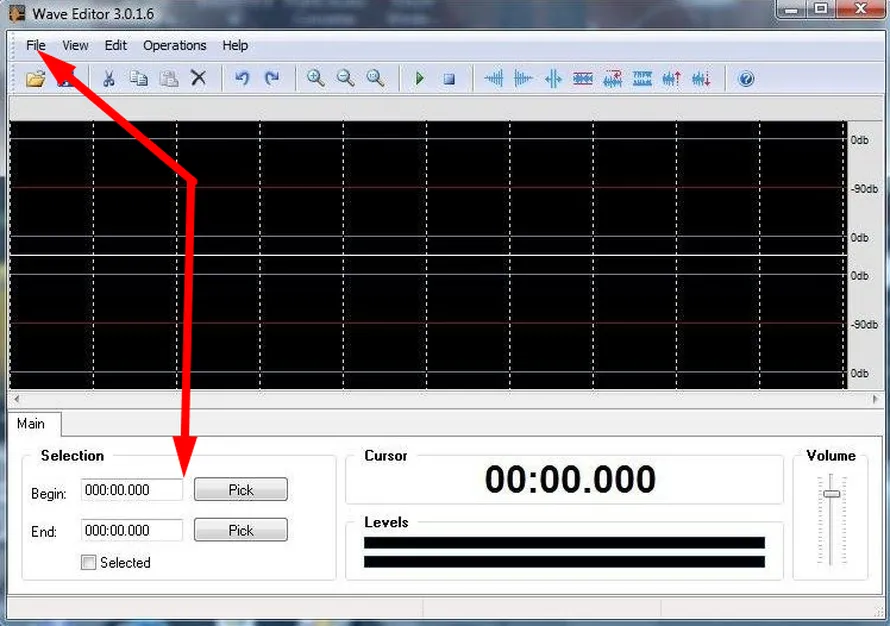Undo the last action via toolbar

pos(242,78)
